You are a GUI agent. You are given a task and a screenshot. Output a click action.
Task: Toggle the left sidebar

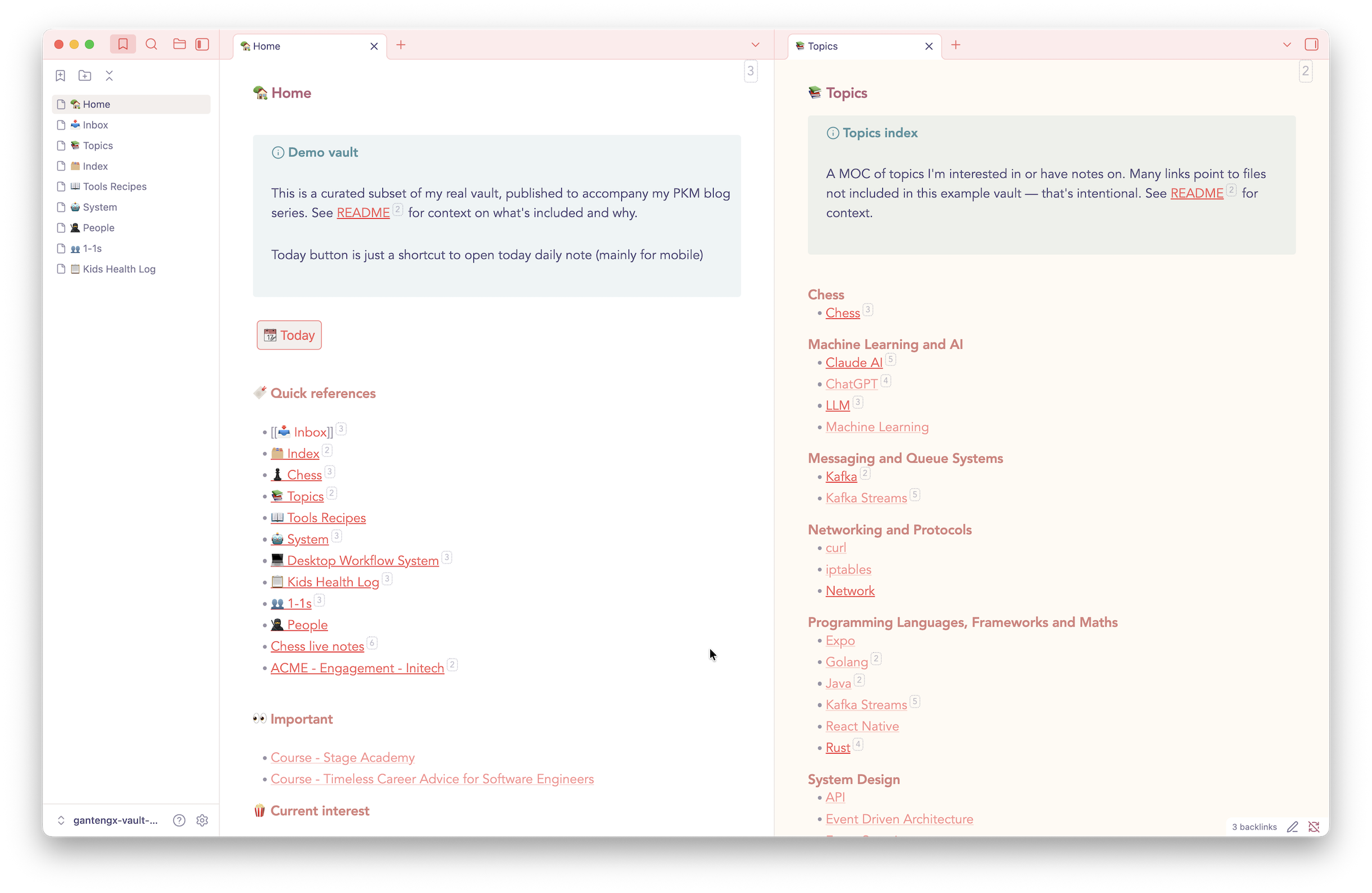pos(202,44)
